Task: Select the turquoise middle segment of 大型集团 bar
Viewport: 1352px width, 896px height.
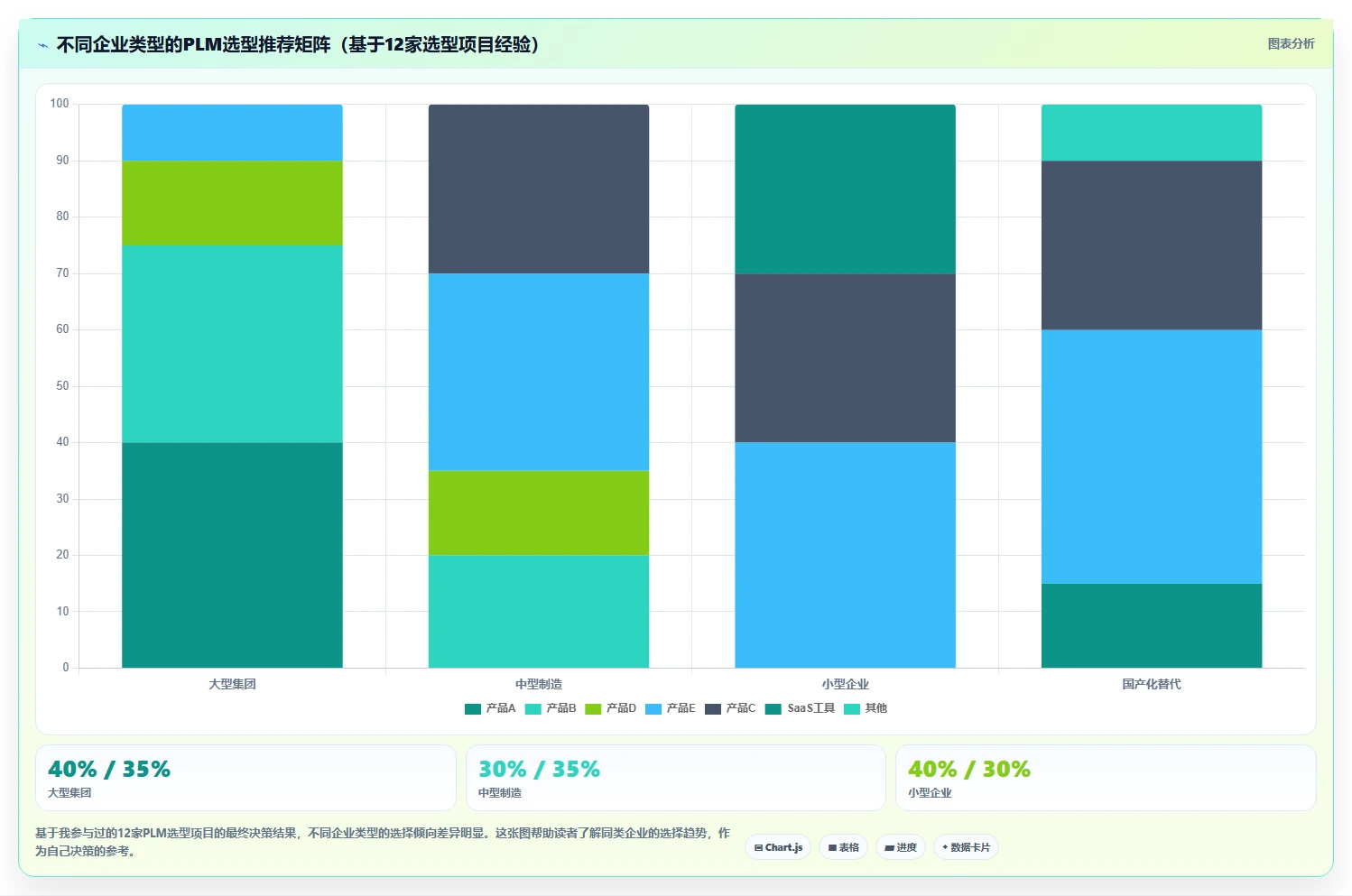Action: [232, 344]
